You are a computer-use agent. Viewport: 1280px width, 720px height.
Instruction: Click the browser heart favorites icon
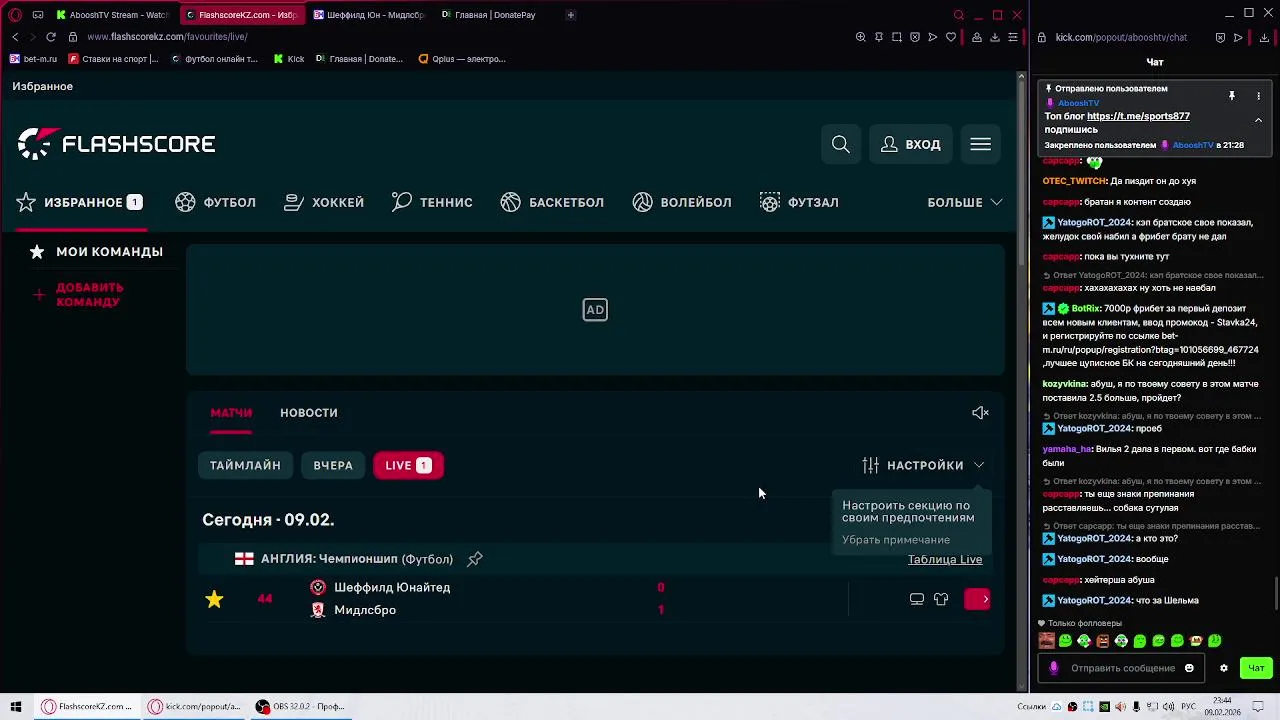pyautogui.click(x=951, y=37)
